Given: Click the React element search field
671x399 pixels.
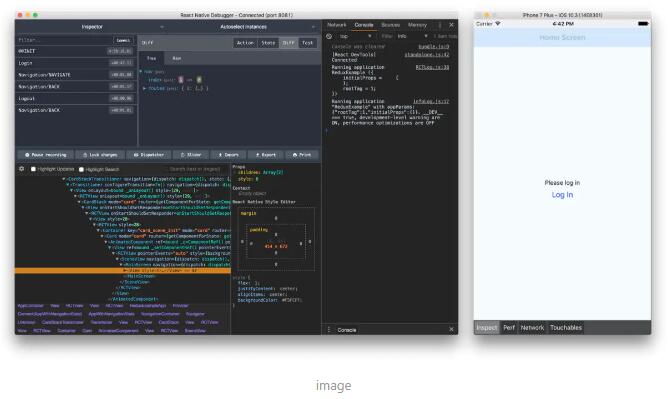Looking at the screenshot, I should [195, 169].
